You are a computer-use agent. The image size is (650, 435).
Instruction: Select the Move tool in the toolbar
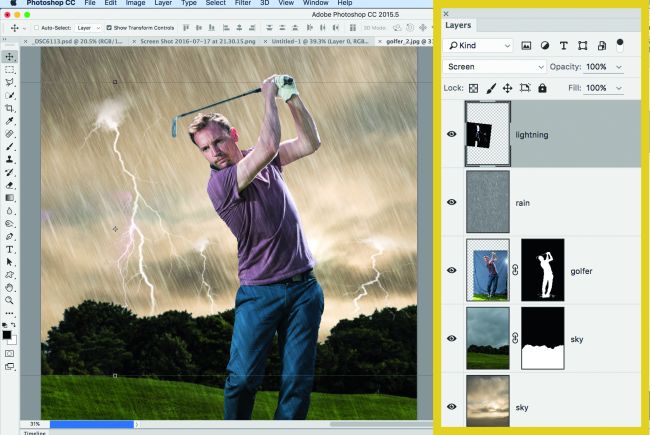coord(9,56)
